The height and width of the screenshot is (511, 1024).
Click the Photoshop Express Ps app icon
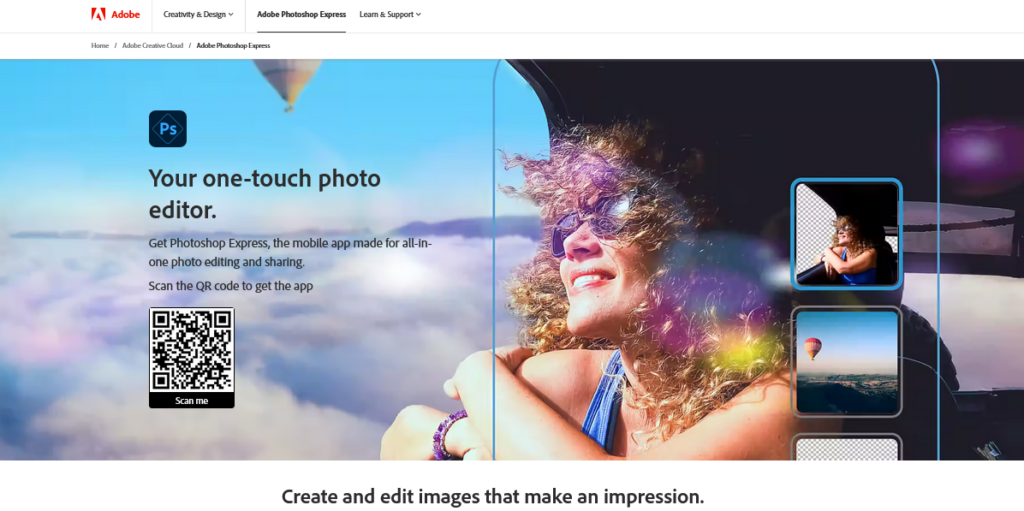click(168, 129)
